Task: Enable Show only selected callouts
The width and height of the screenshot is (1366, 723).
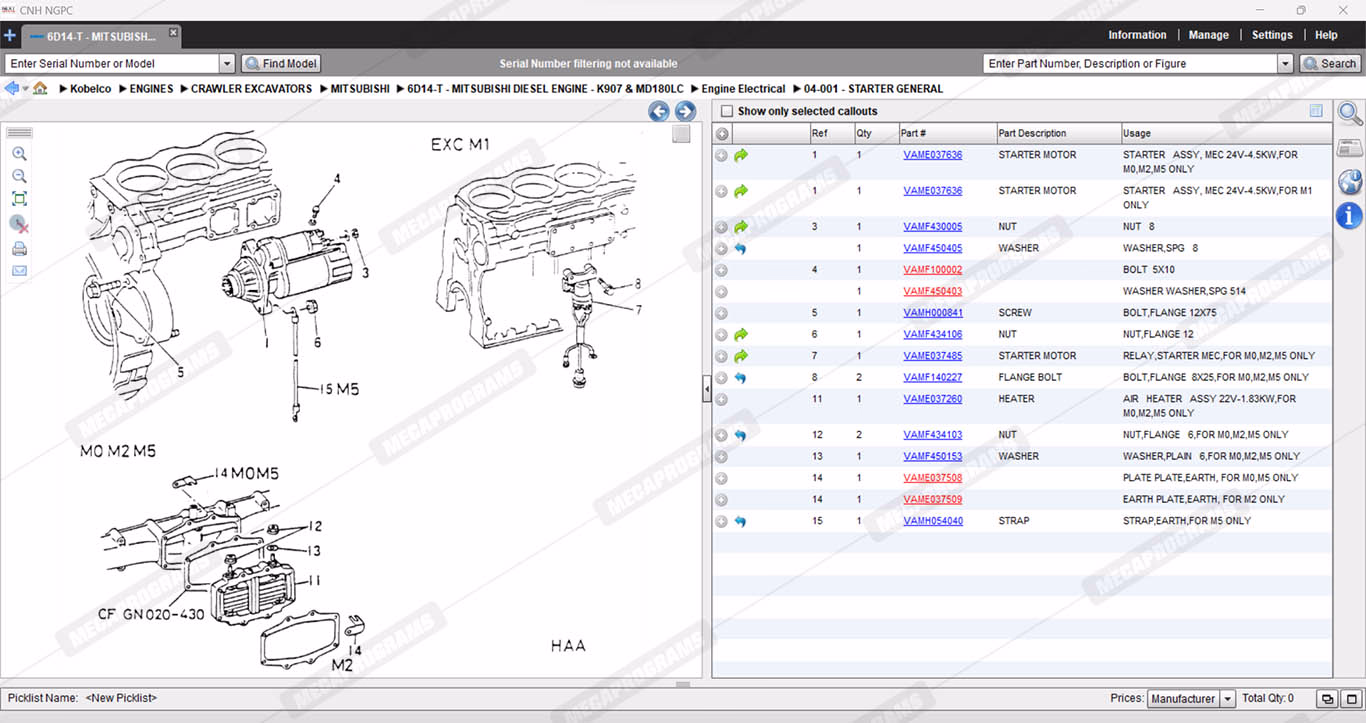Action: [x=727, y=111]
